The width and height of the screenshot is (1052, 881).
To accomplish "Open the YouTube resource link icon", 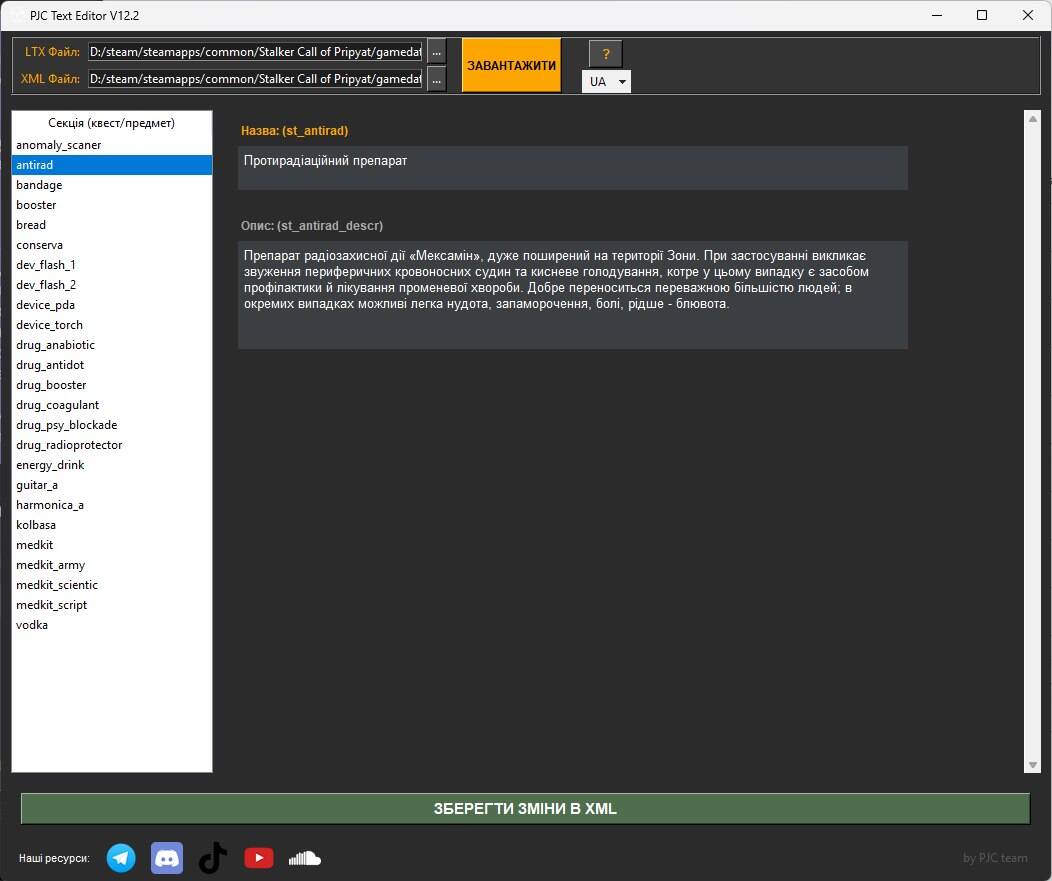I will (259, 858).
